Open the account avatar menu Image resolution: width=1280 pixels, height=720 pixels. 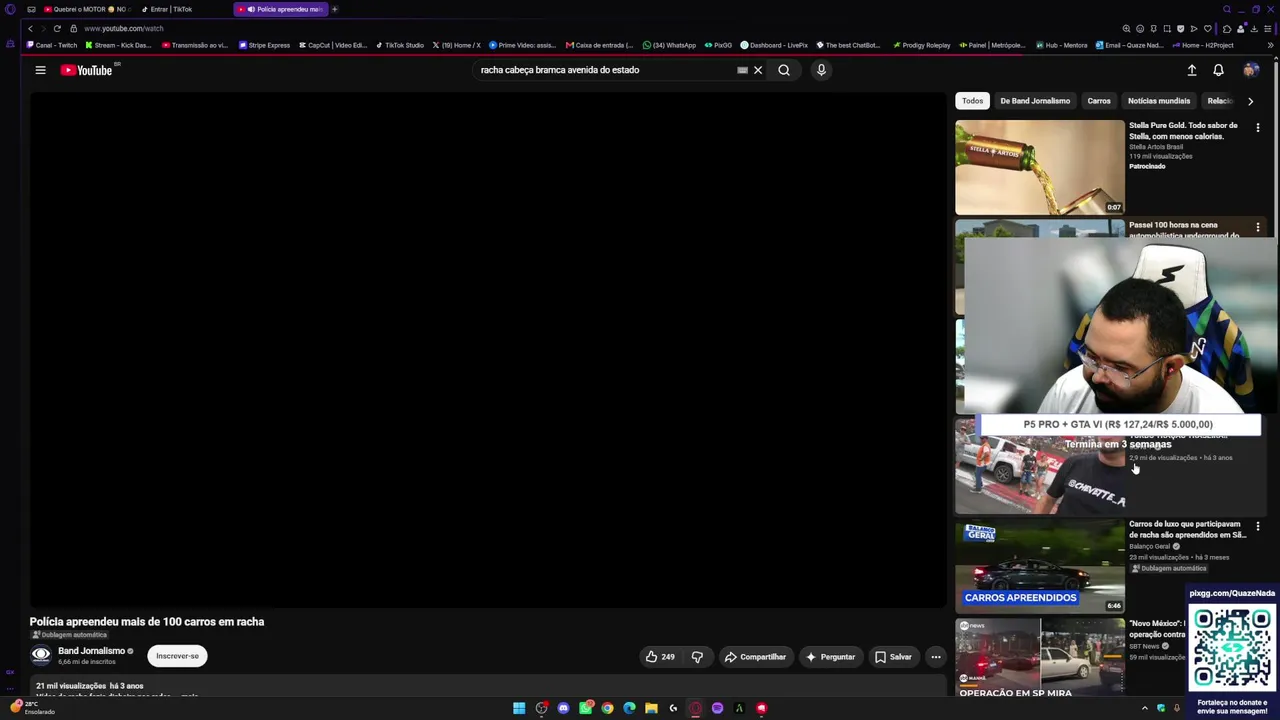coord(1250,70)
